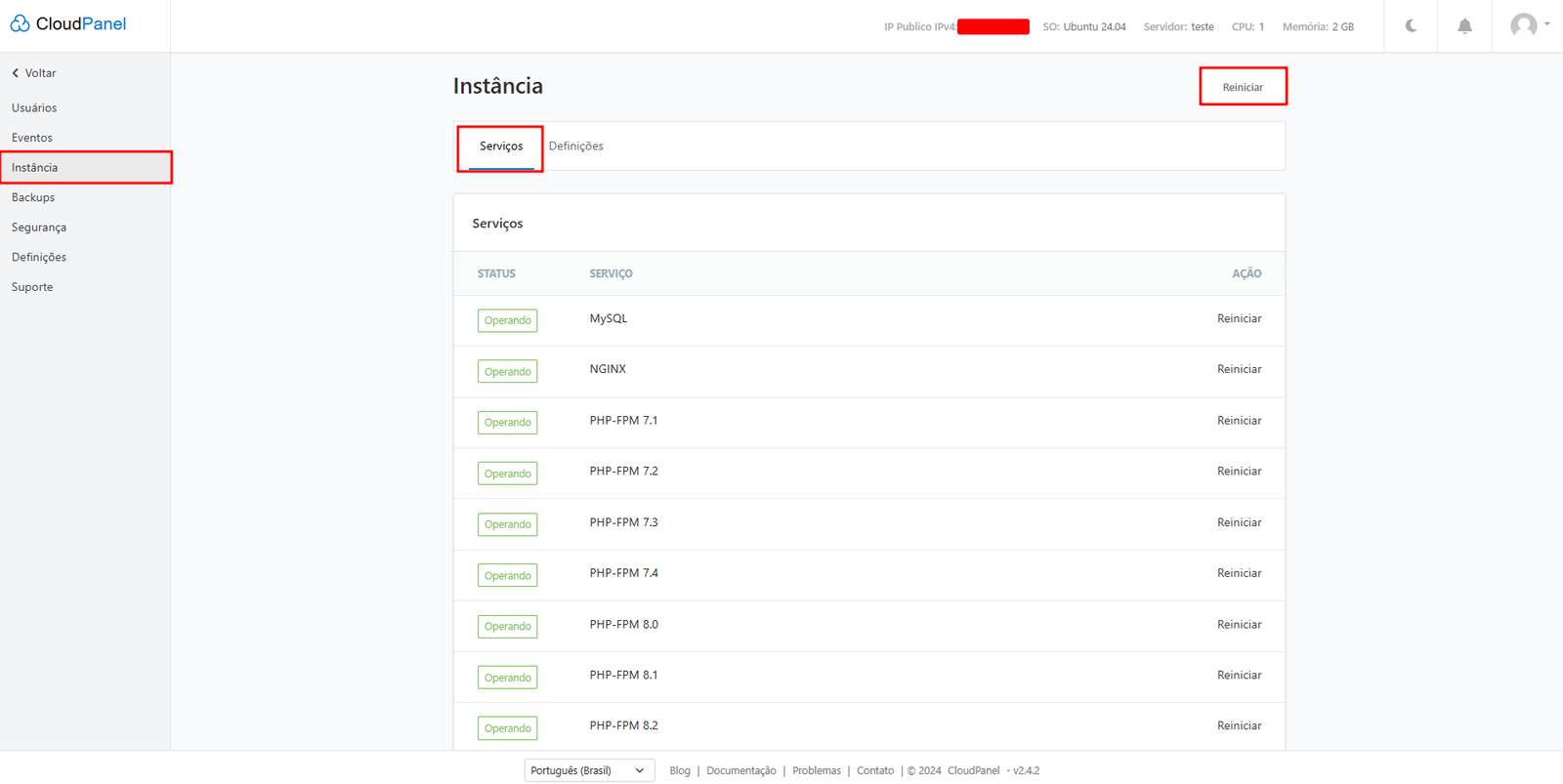The width and height of the screenshot is (1563, 784).
Task: Restart the NGINX service
Action: point(1239,369)
